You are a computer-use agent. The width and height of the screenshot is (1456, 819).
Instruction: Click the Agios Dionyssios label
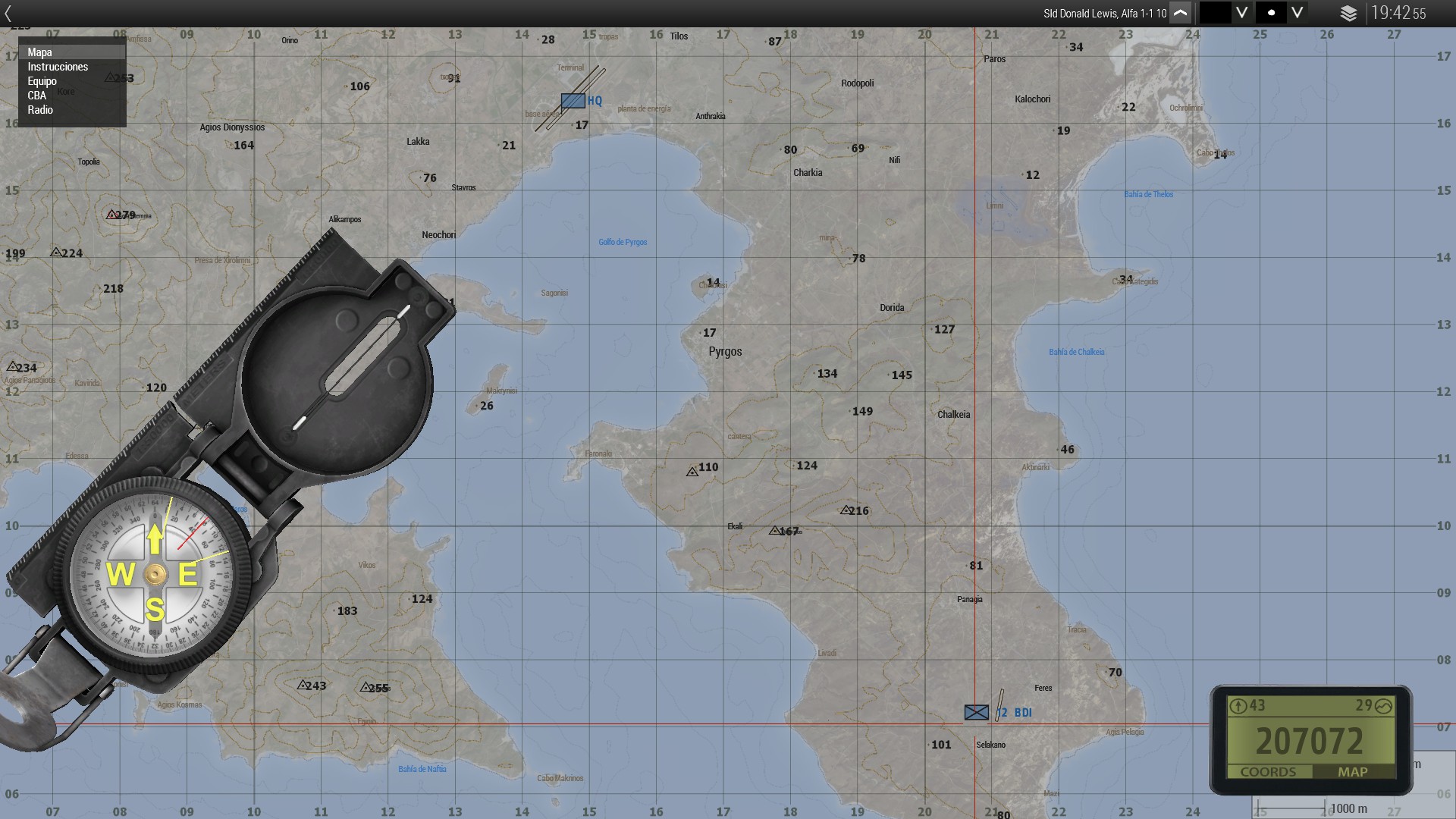(x=232, y=127)
